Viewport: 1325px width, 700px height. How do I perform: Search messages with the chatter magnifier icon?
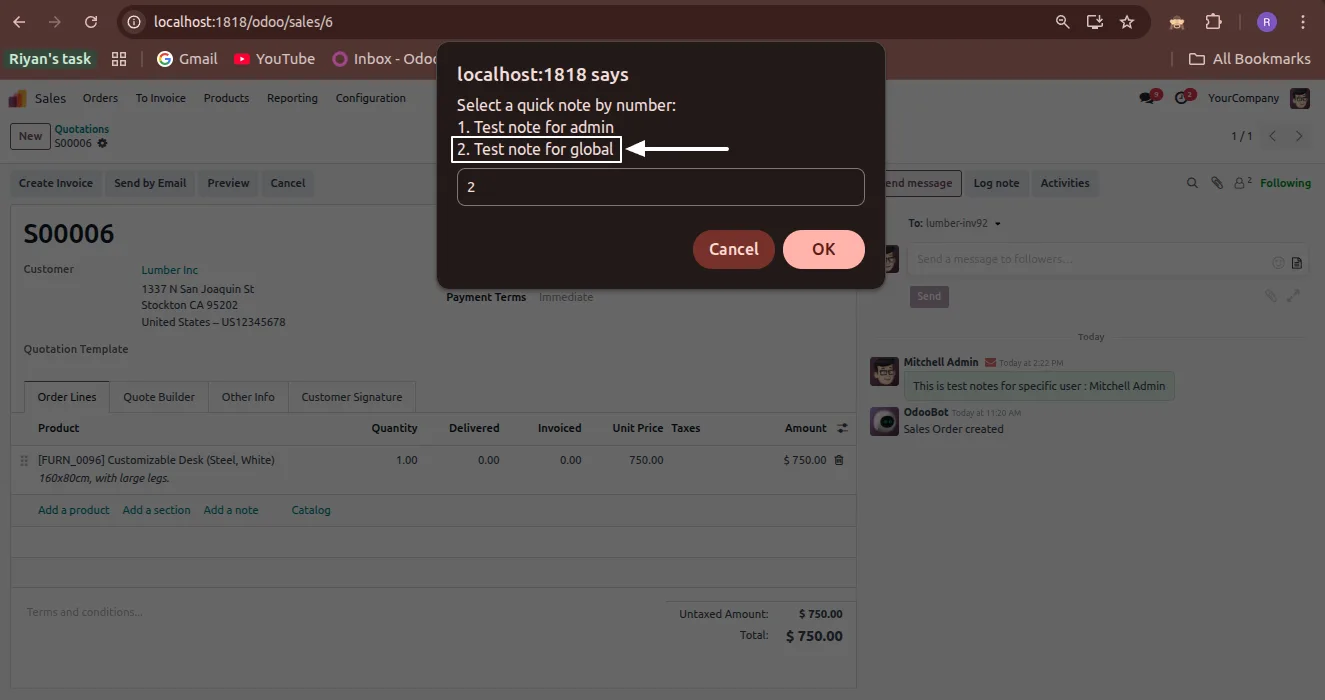pyautogui.click(x=1192, y=183)
